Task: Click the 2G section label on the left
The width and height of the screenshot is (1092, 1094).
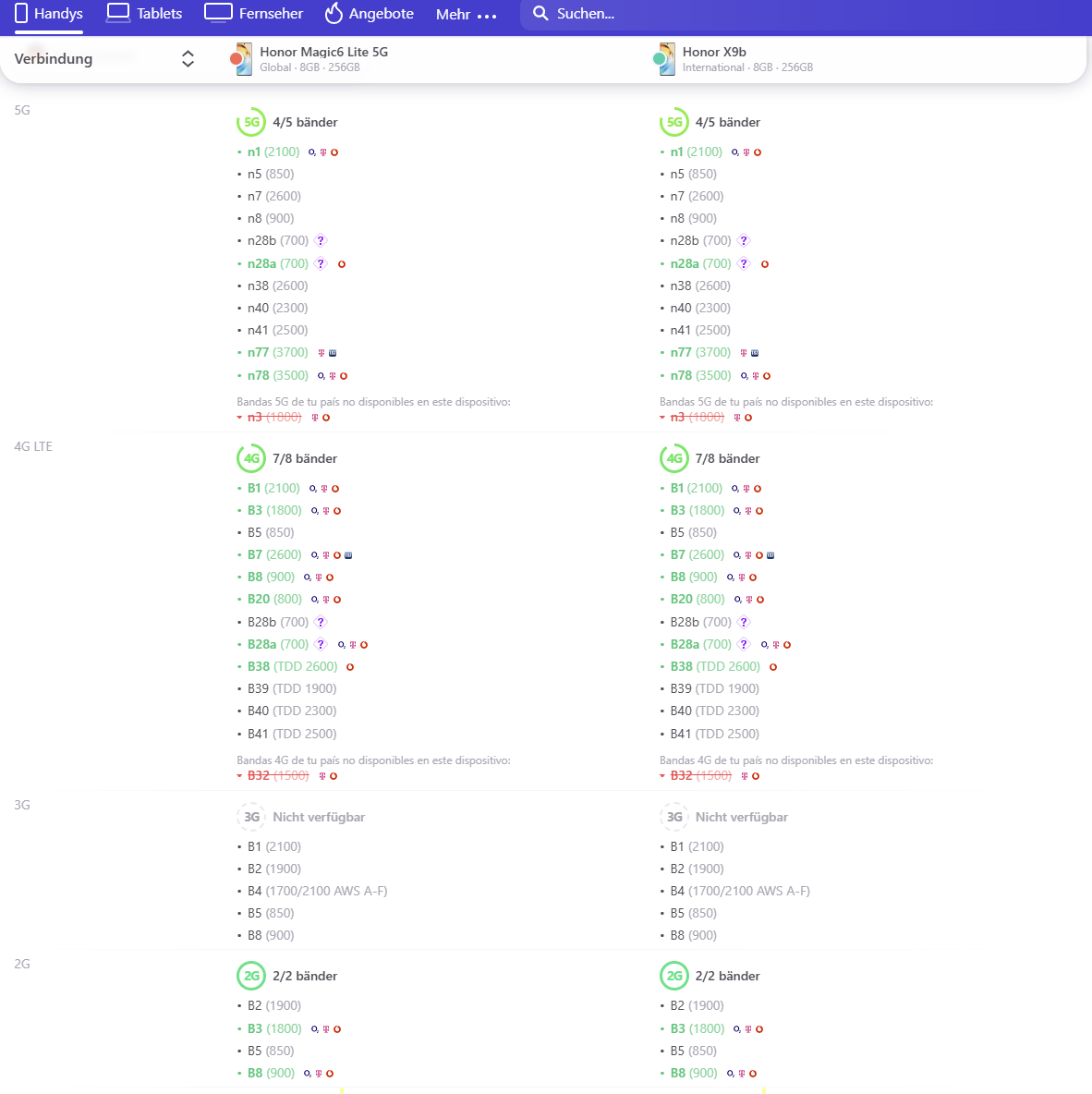Action: (x=22, y=965)
